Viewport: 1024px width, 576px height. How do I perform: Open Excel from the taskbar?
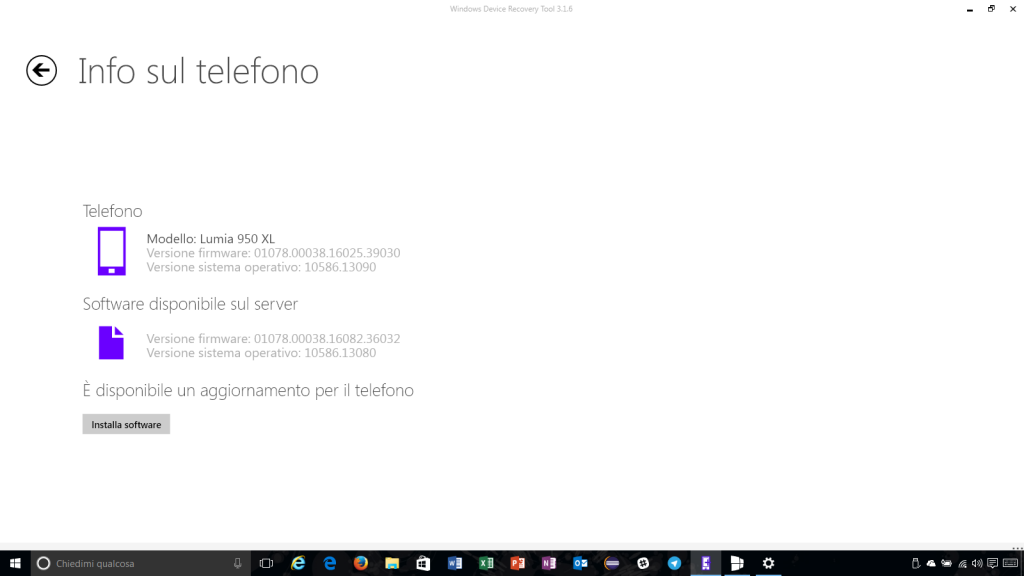pyautogui.click(x=486, y=563)
